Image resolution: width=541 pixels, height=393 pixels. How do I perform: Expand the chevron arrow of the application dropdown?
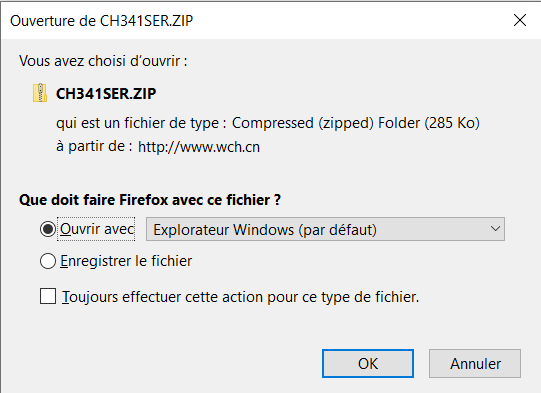point(495,229)
